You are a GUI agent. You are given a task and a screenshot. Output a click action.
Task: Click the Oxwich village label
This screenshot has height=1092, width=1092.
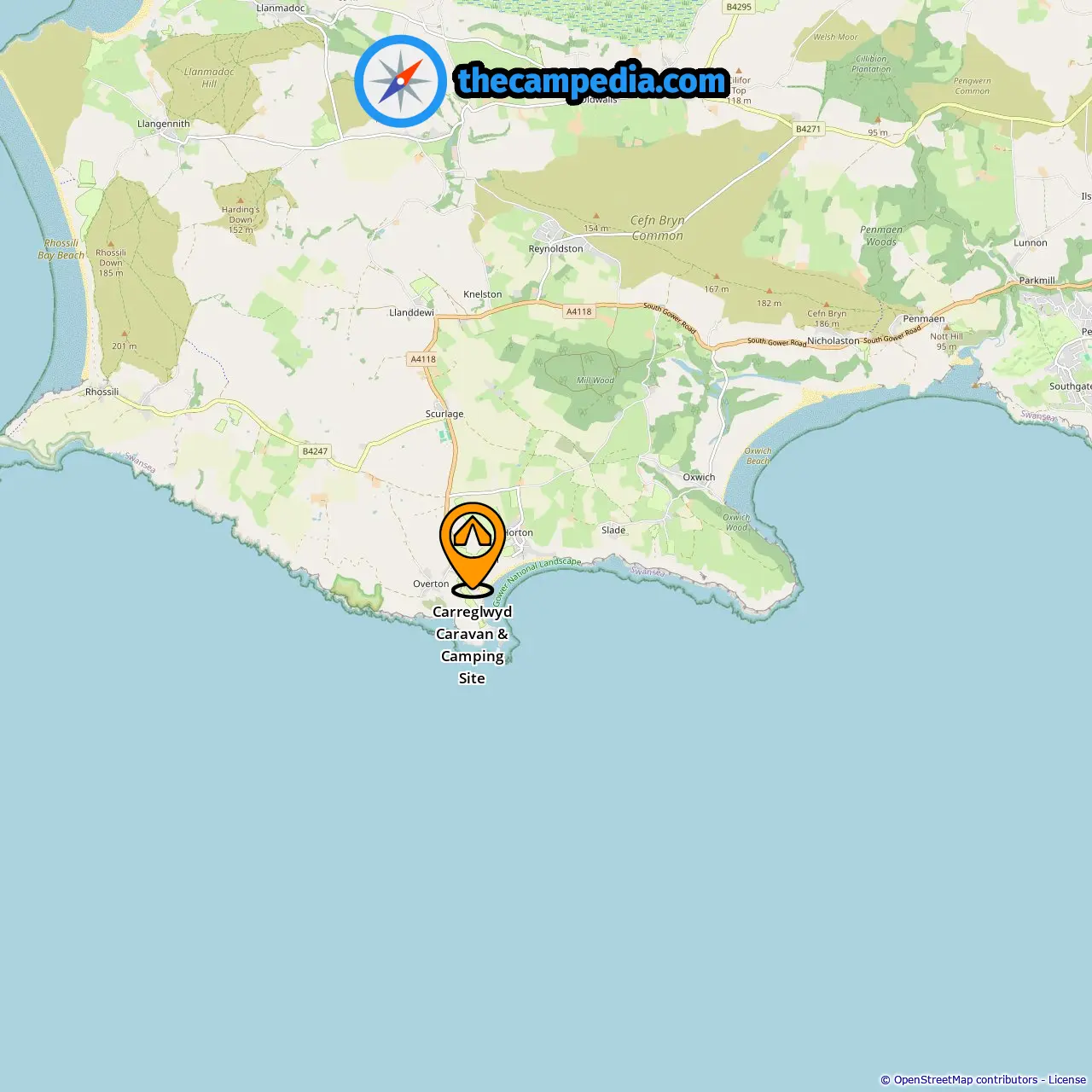tap(699, 477)
